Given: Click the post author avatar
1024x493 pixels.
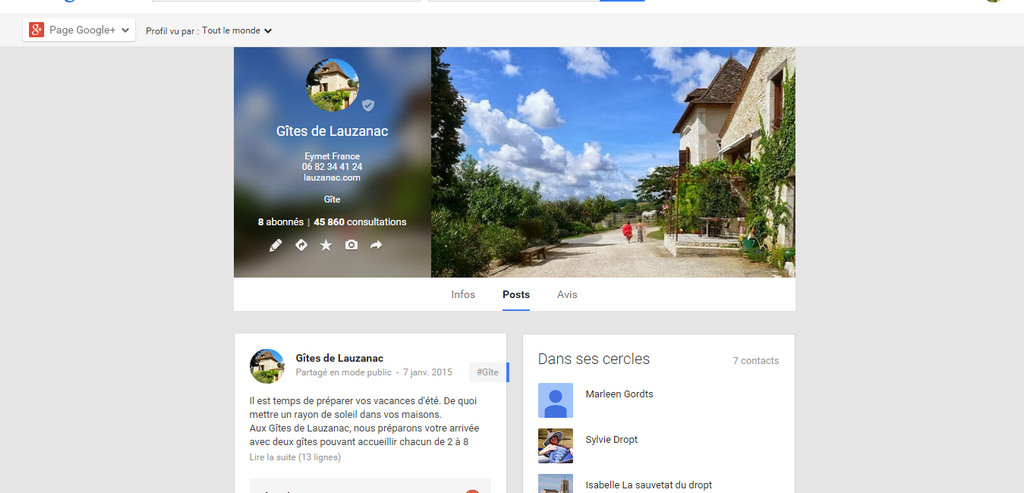Looking at the screenshot, I should click(267, 366).
